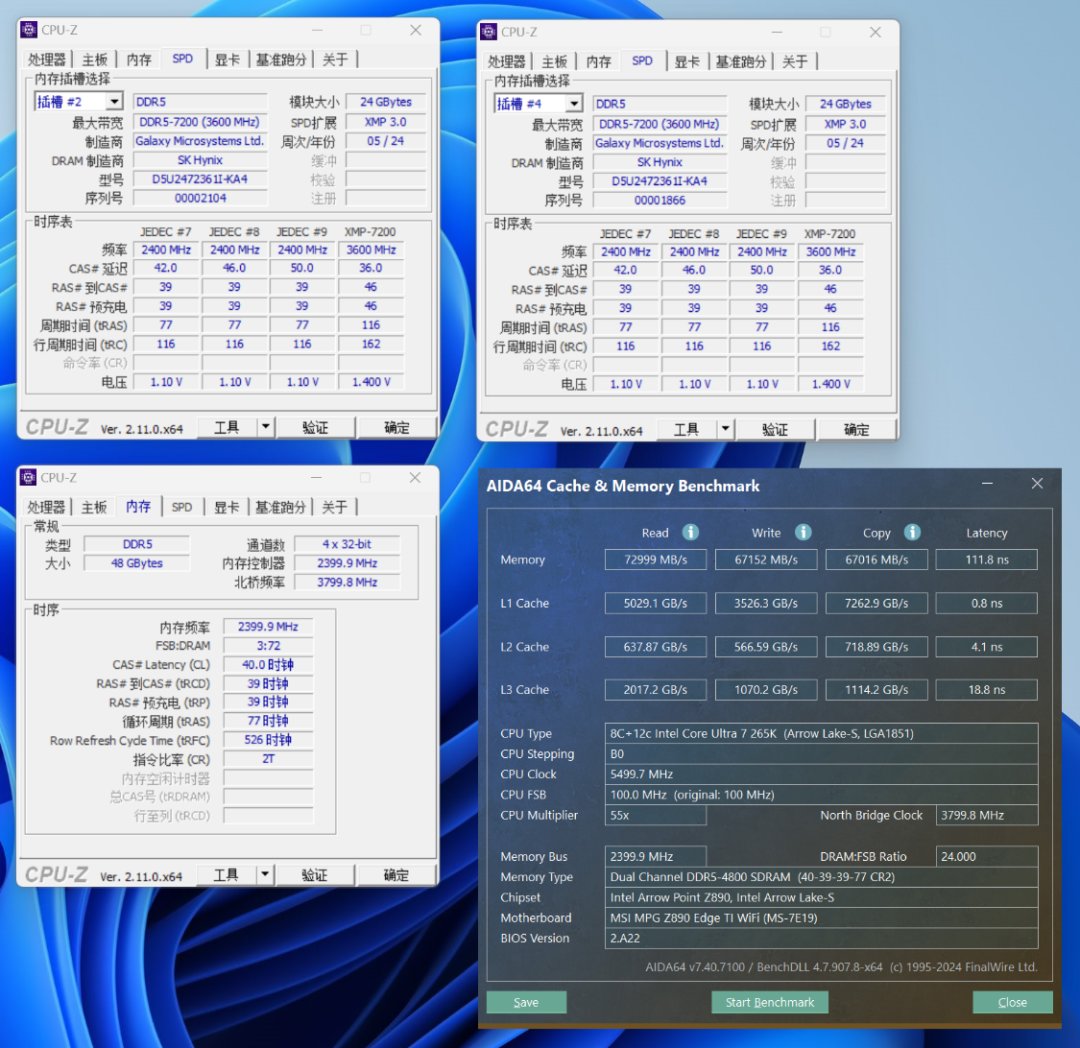Expand tools dropdown arrow in slot #2 window
The height and width of the screenshot is (1048, 1080).
tap(266, 427)
